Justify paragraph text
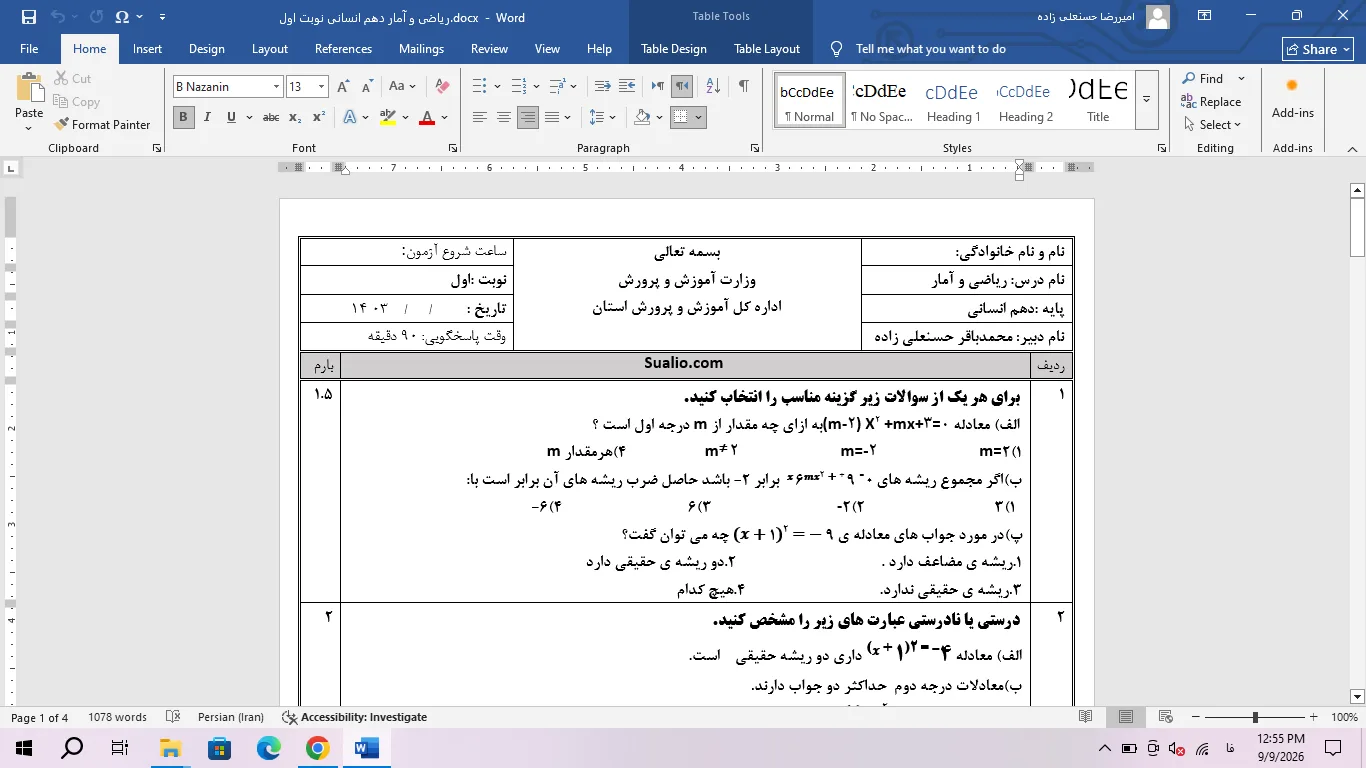1366x768 pixels. [x=552, y=117]
